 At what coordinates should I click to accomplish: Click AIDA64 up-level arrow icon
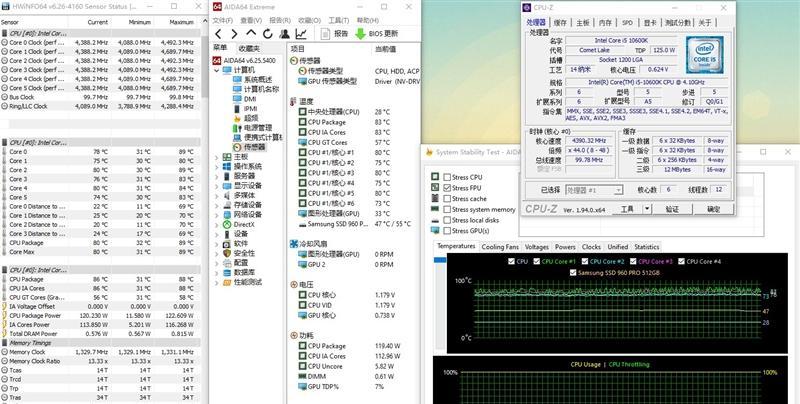(x=251, y=33)
